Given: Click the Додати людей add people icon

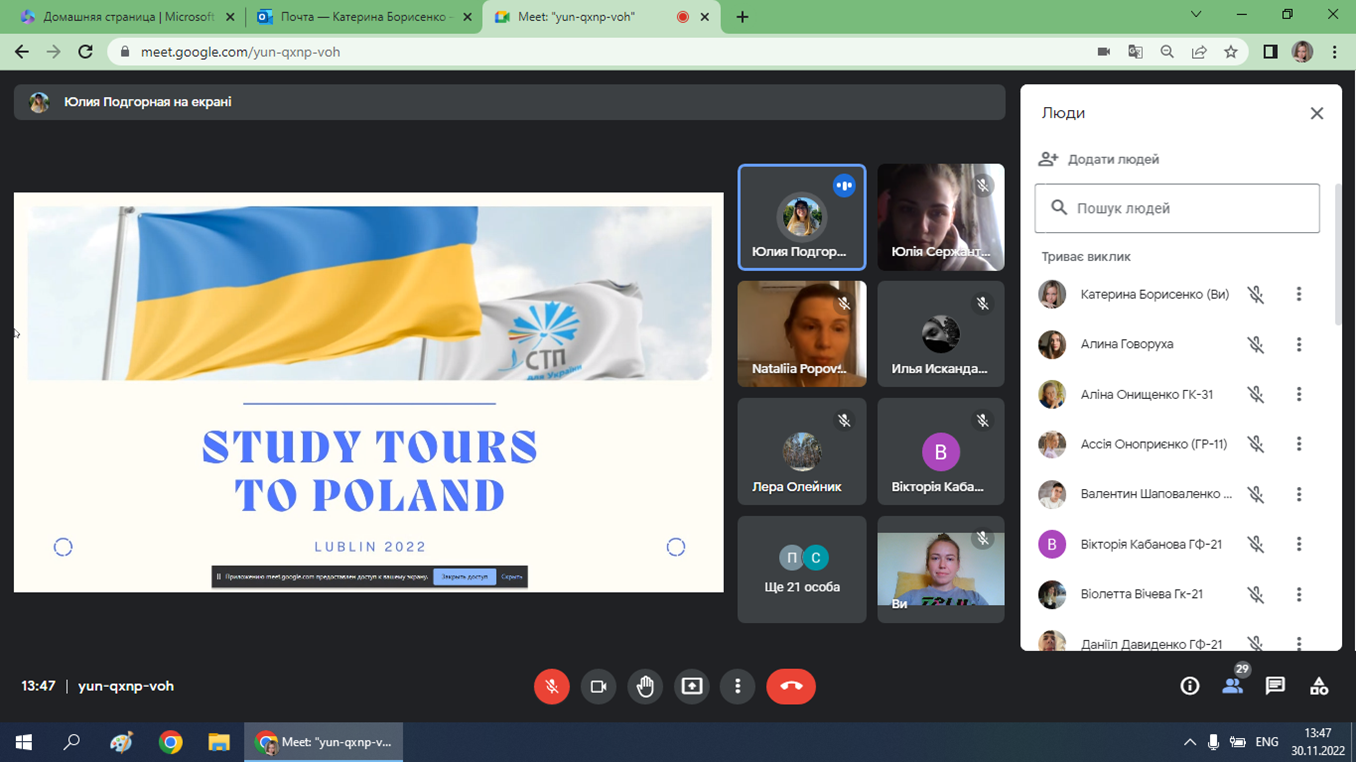Looking at the screenshot, I should 1048,159.
